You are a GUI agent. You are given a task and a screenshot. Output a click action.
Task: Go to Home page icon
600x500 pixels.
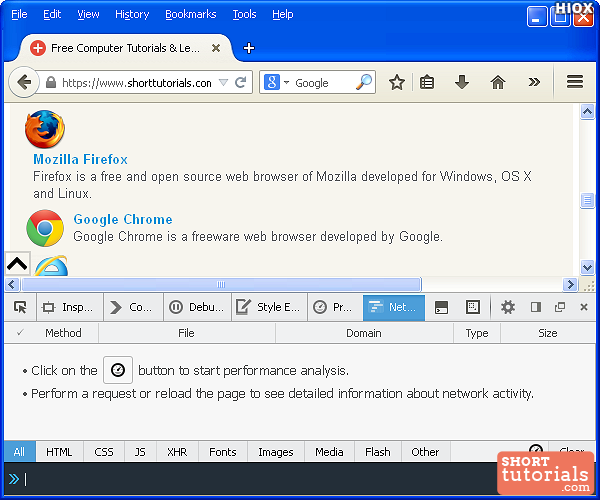(498, 82)
